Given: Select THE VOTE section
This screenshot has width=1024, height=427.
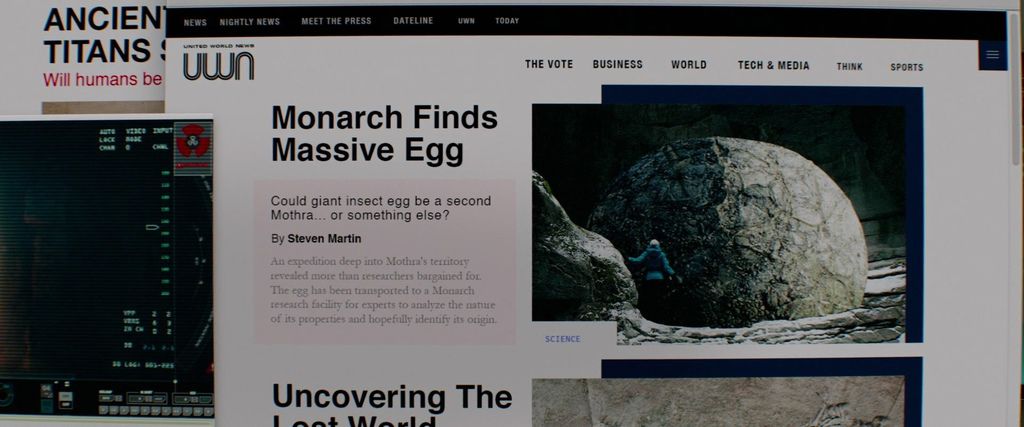Looking at the screenshot, I should 549,64.
